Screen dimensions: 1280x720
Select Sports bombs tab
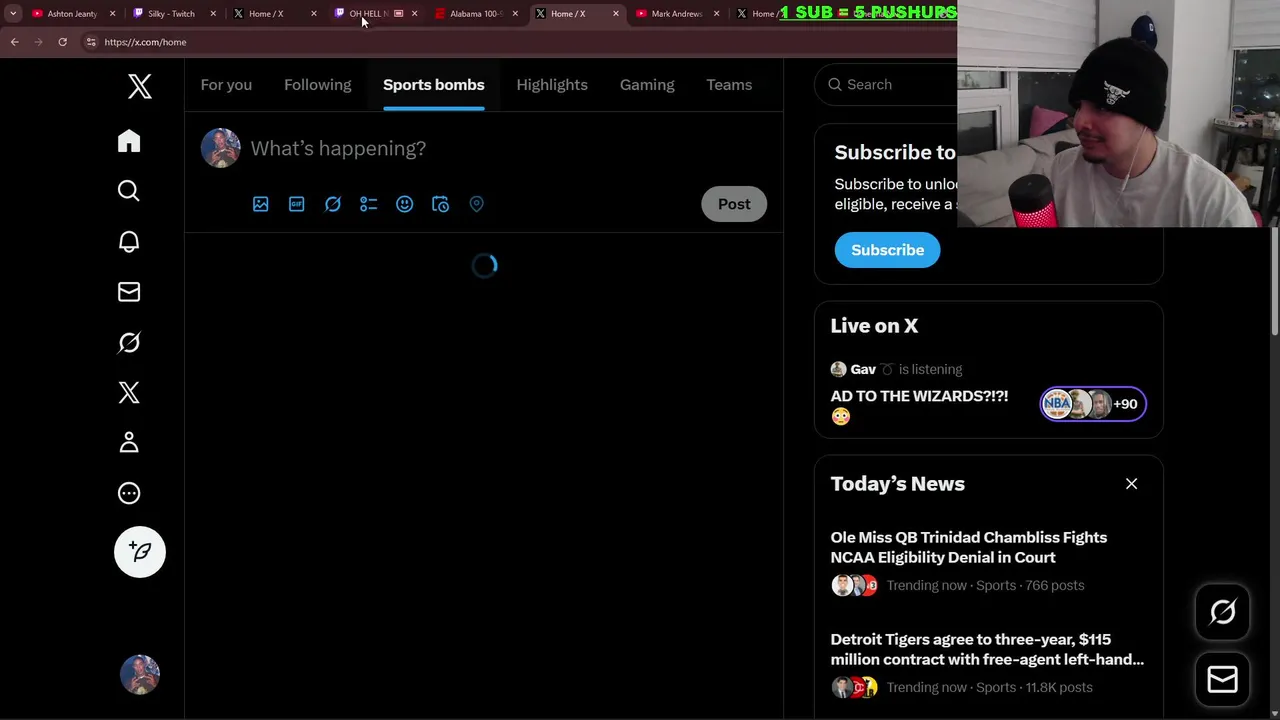434,85
